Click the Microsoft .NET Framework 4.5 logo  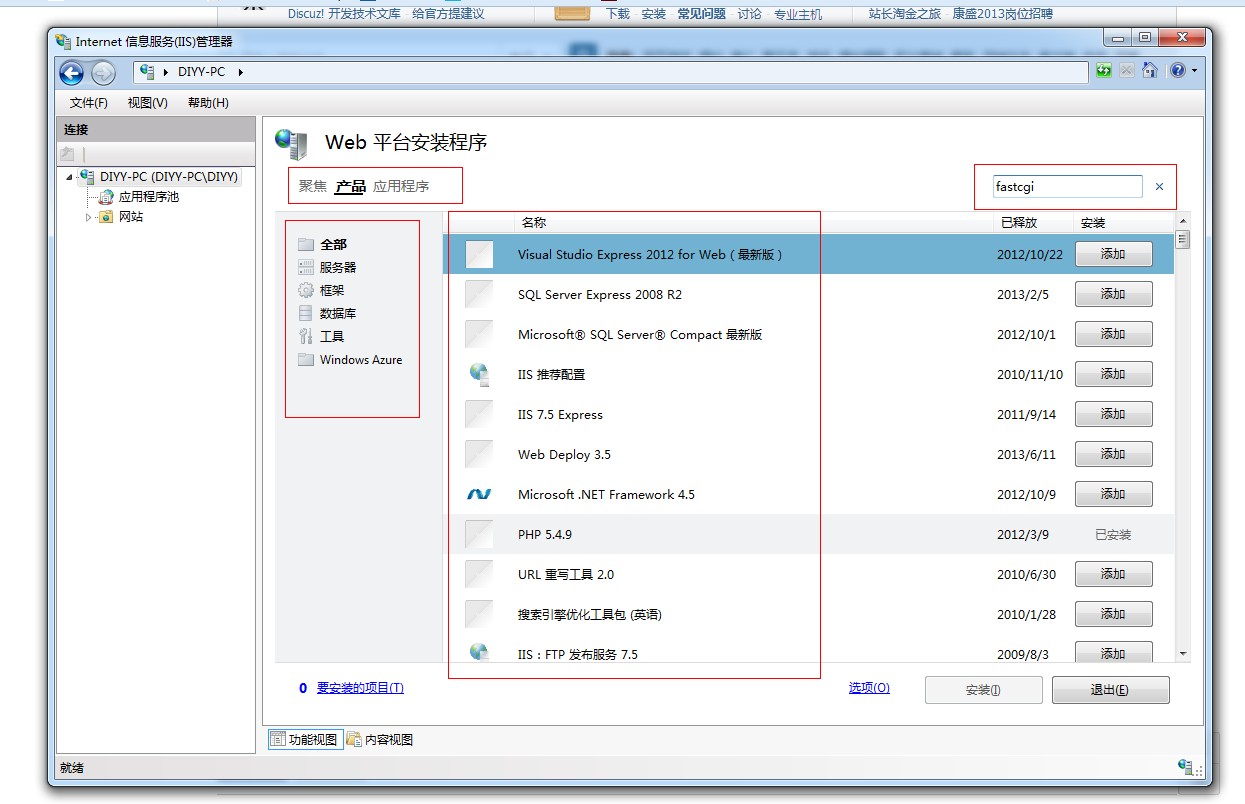point(480,494)
